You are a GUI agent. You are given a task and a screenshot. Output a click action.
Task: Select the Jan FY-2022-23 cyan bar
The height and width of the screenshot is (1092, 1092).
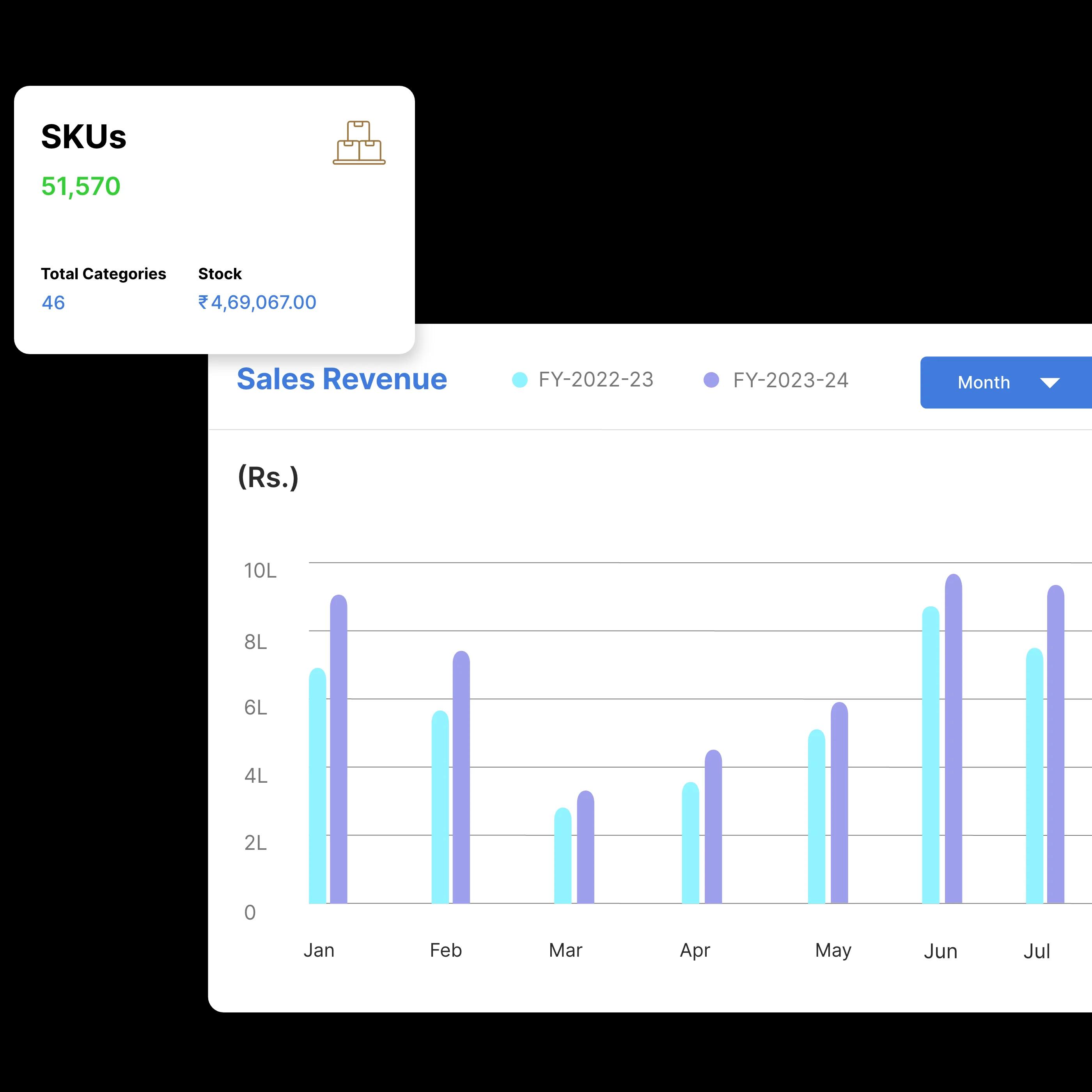click(x=317, y=785)
